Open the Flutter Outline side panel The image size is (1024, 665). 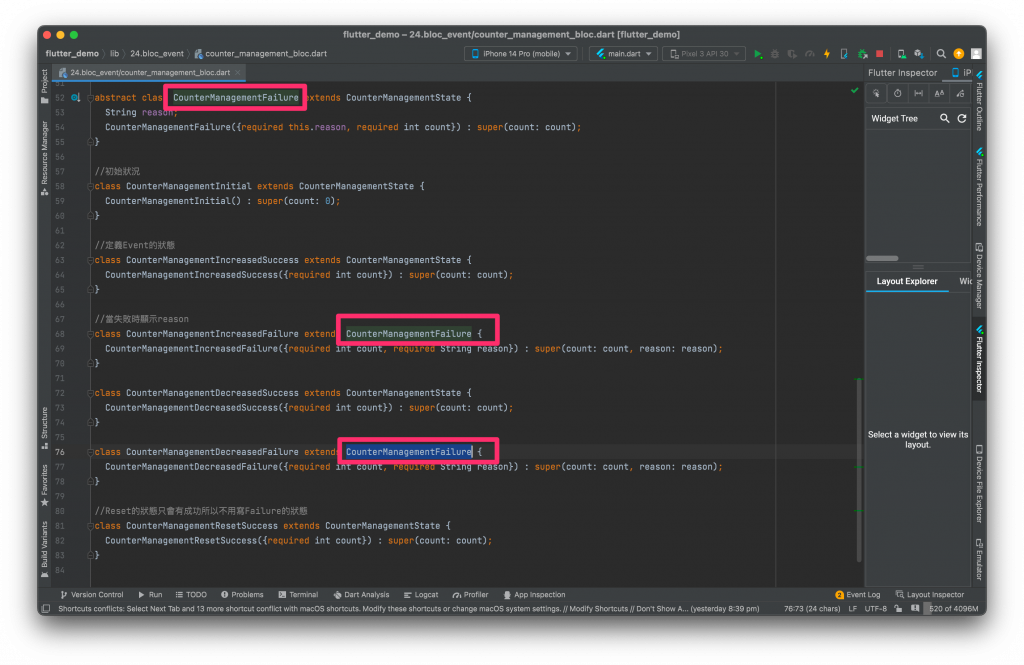click(x=979, y=101)
